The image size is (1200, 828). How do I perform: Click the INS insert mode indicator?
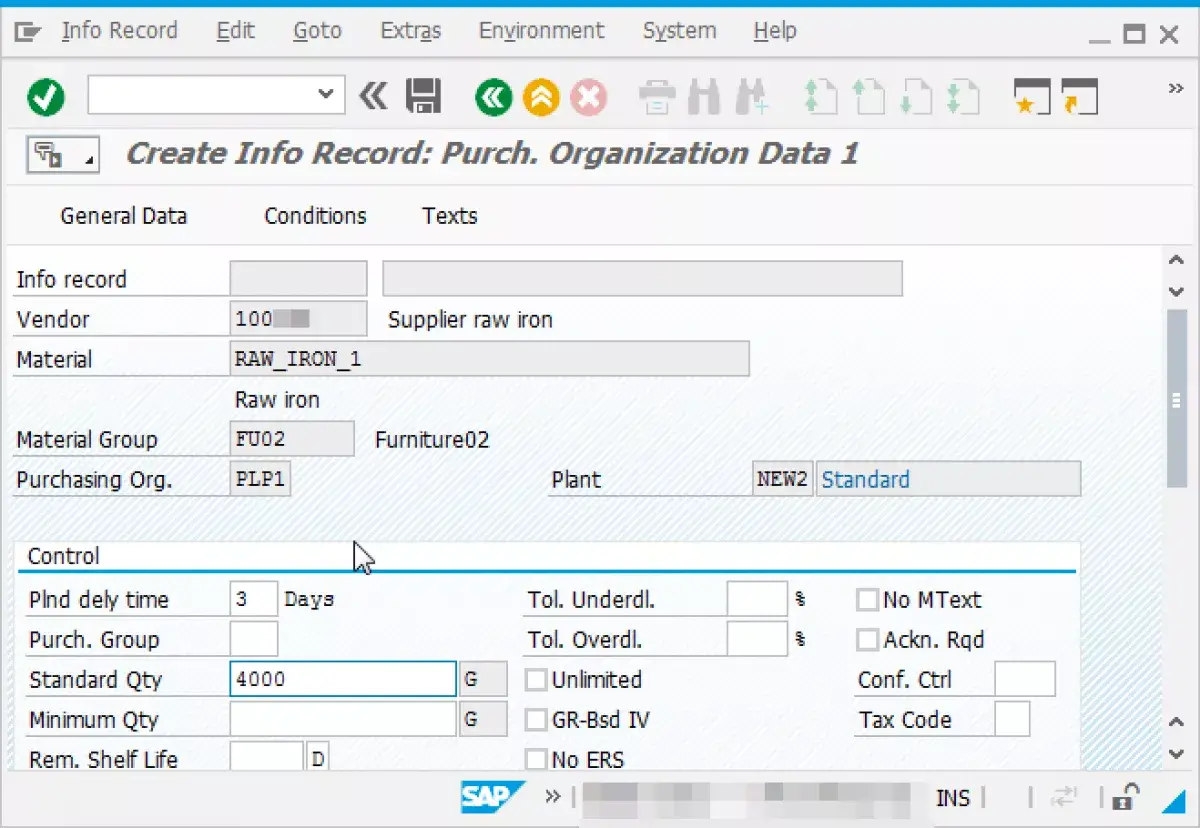tap(953, 798)
